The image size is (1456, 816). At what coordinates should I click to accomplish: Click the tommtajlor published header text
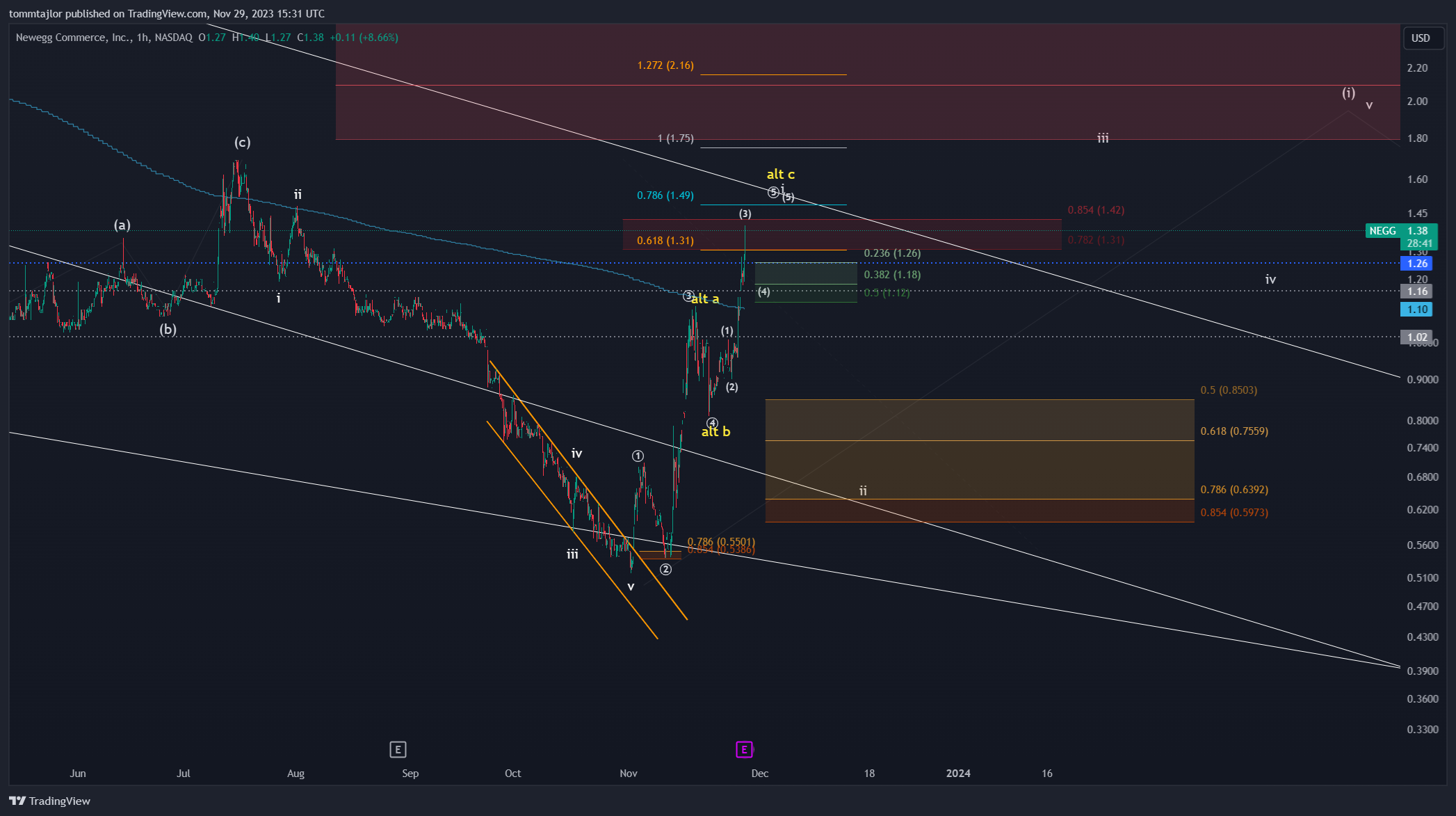(167, 13)
